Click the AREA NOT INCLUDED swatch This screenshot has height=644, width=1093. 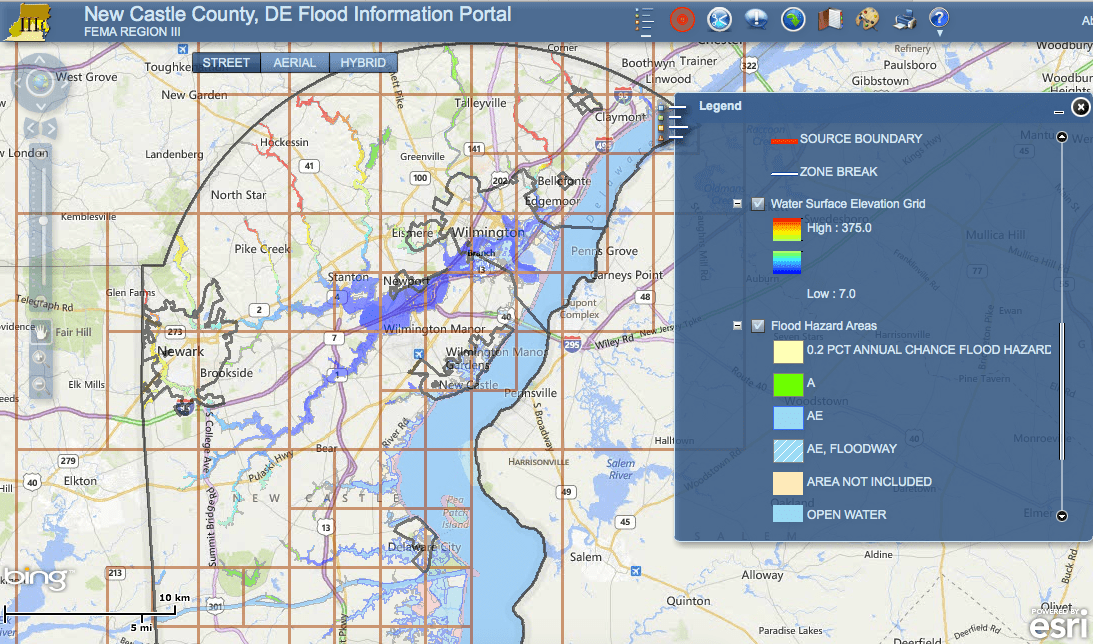coord(788,483)
